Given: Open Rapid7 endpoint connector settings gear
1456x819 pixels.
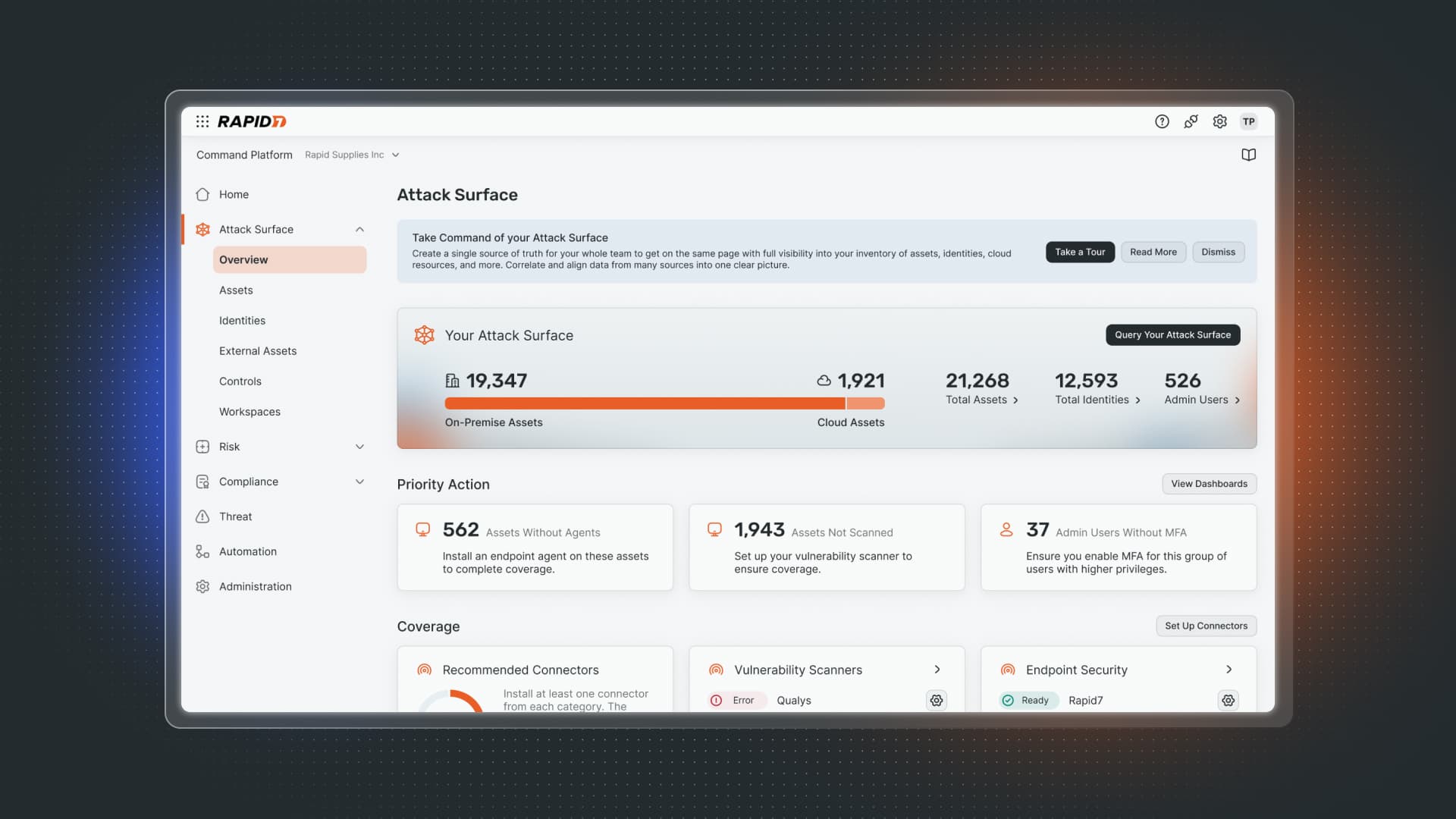Looking at the screenshot, I should tap(1228, 701).
